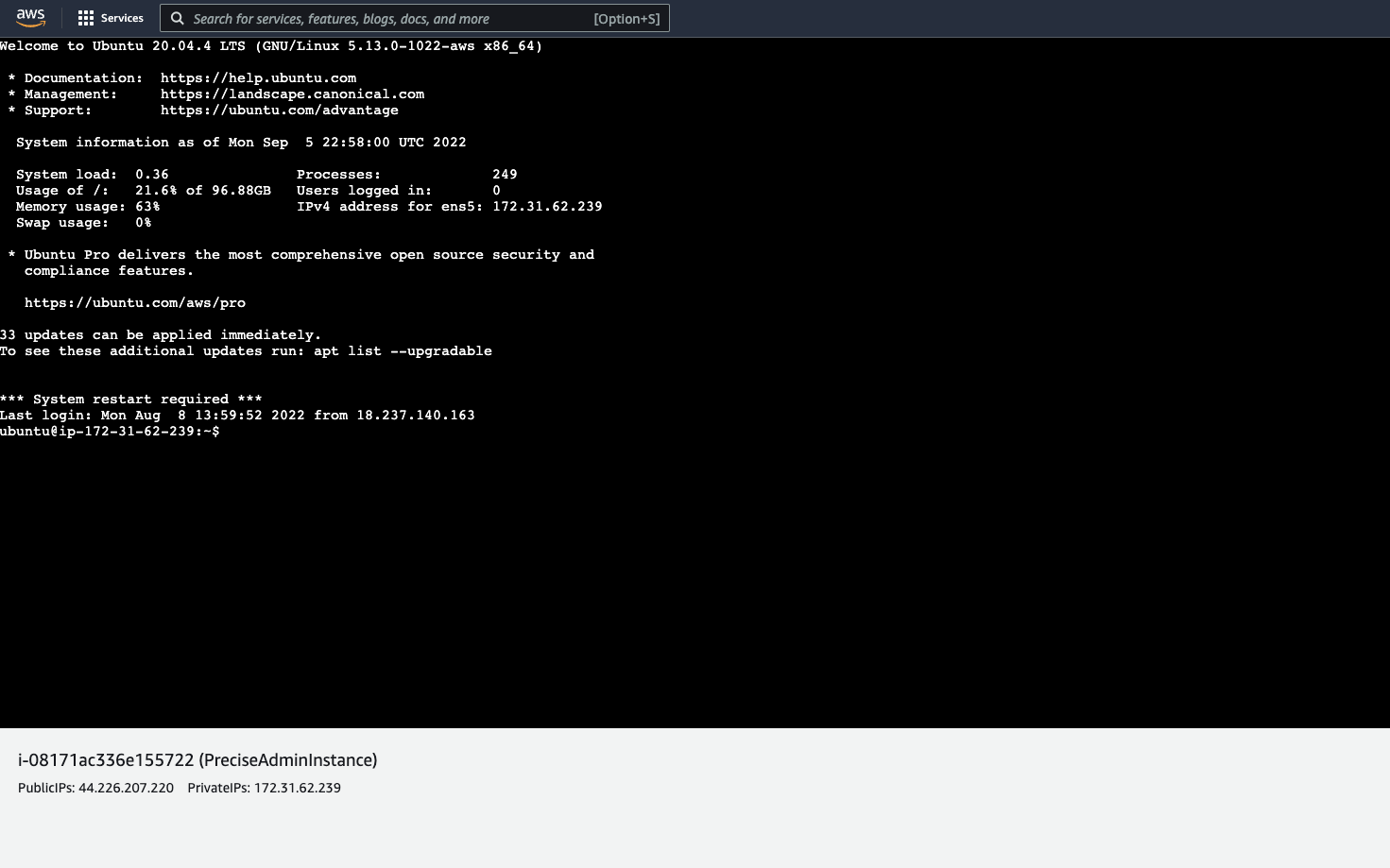Click the magnifier icon in search bar
Viewport: 1390px width, 868px height.
(x=177, y=18)
